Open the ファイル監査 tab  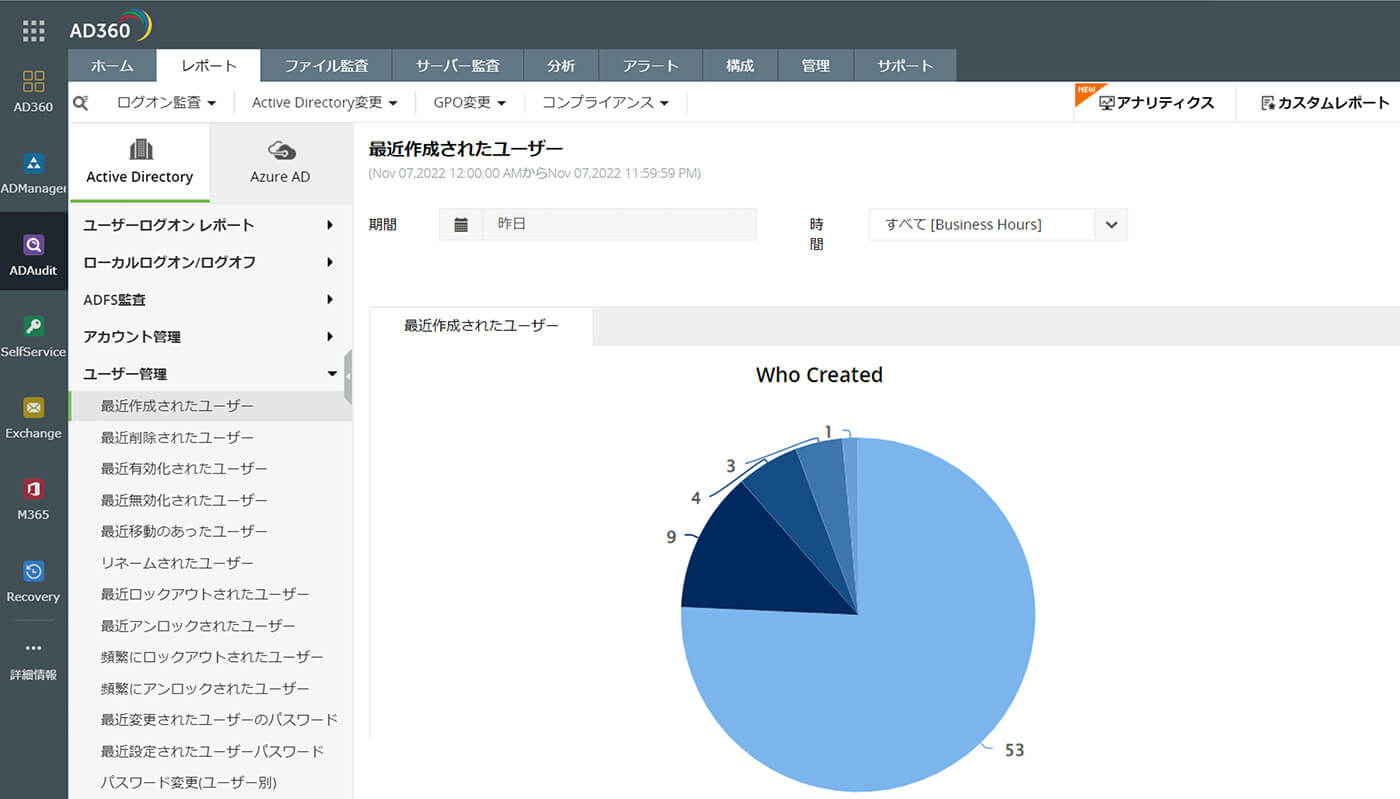[327, 65]
